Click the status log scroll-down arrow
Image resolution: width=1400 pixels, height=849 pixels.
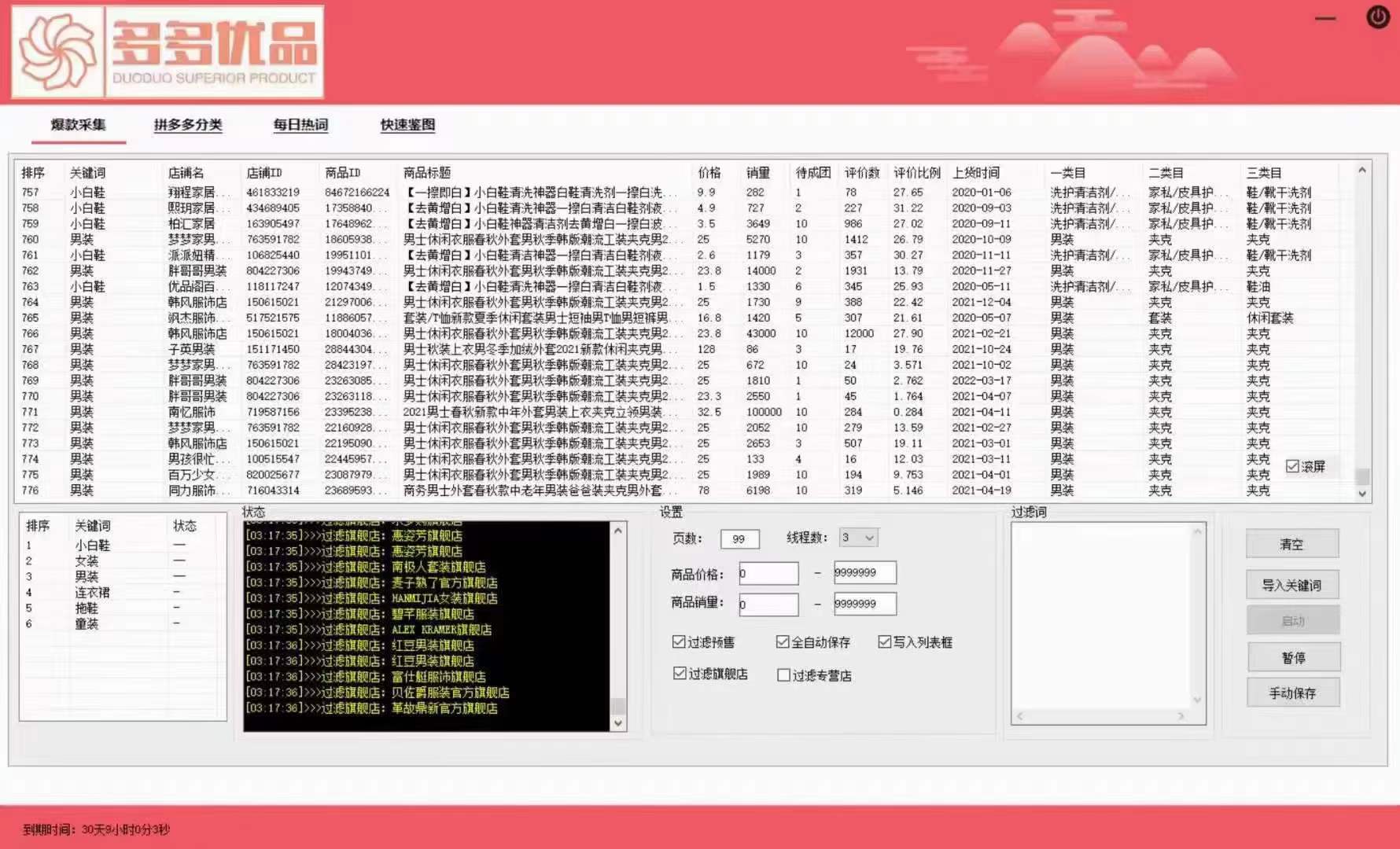(618, 723)
